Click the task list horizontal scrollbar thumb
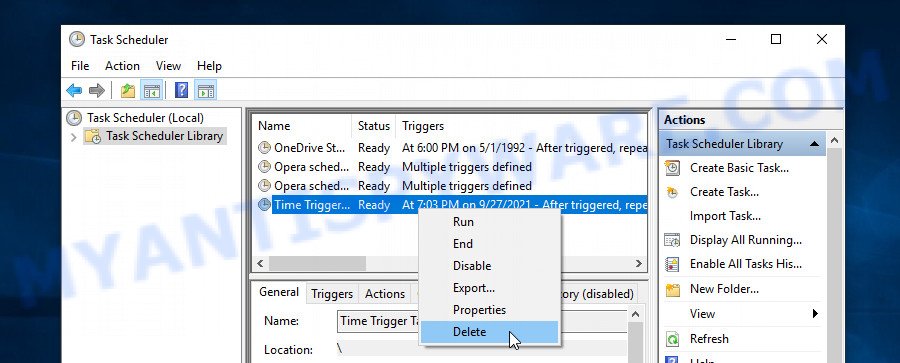This screenshot has width=900, height=363. tap(317, 264)
